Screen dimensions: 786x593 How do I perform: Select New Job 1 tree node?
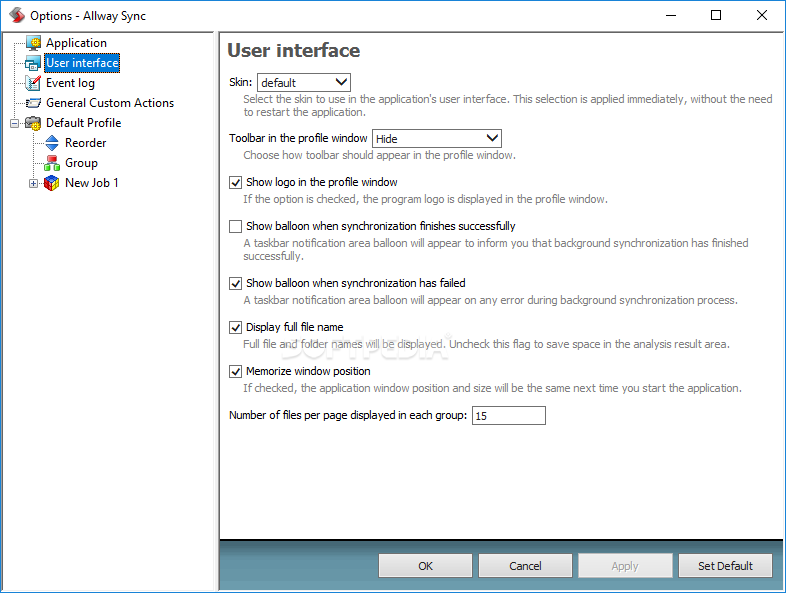coord(92,183)
